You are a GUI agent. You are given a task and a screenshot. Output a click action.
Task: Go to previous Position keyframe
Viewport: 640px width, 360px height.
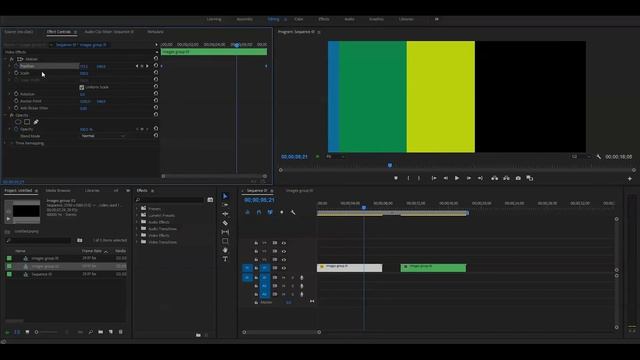(x=137, y=66)
